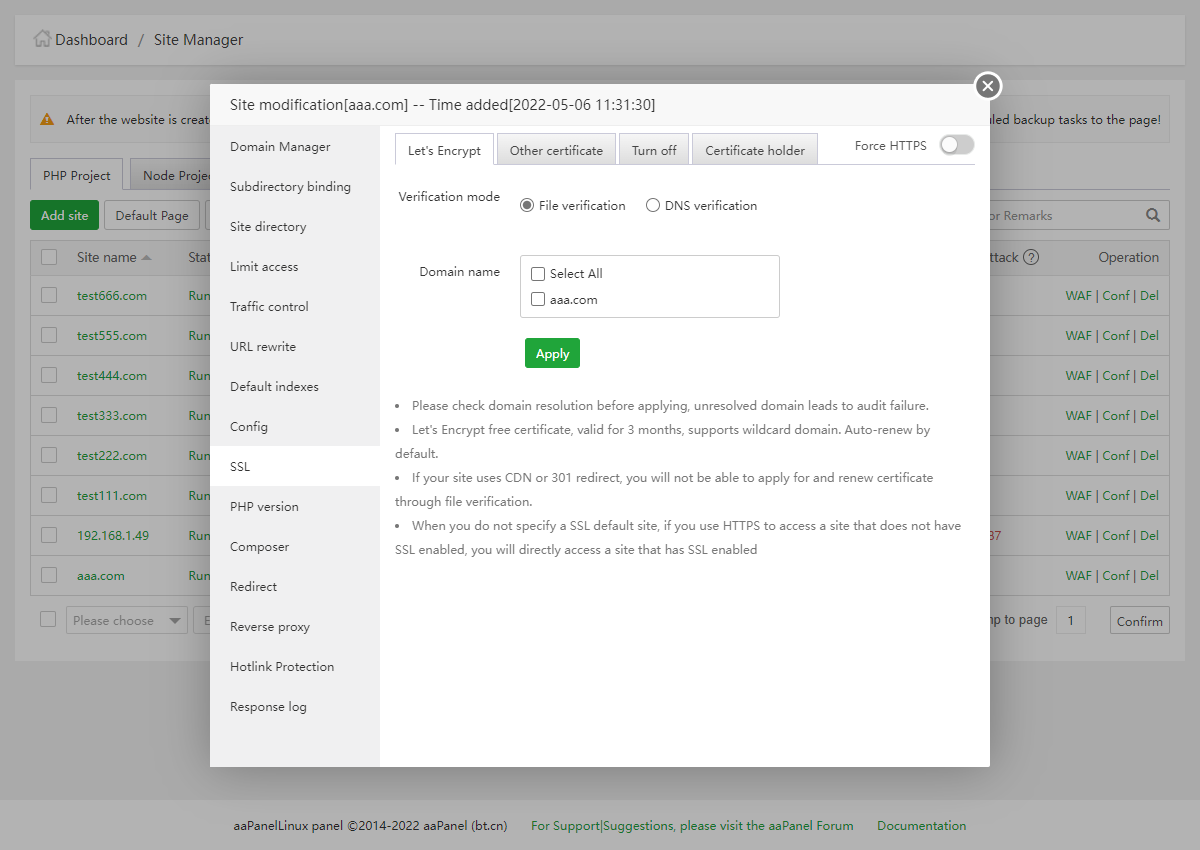The image size is (1200, 850).
Task: Click the Attack help question mark icon
Action: pos(1031,257)
